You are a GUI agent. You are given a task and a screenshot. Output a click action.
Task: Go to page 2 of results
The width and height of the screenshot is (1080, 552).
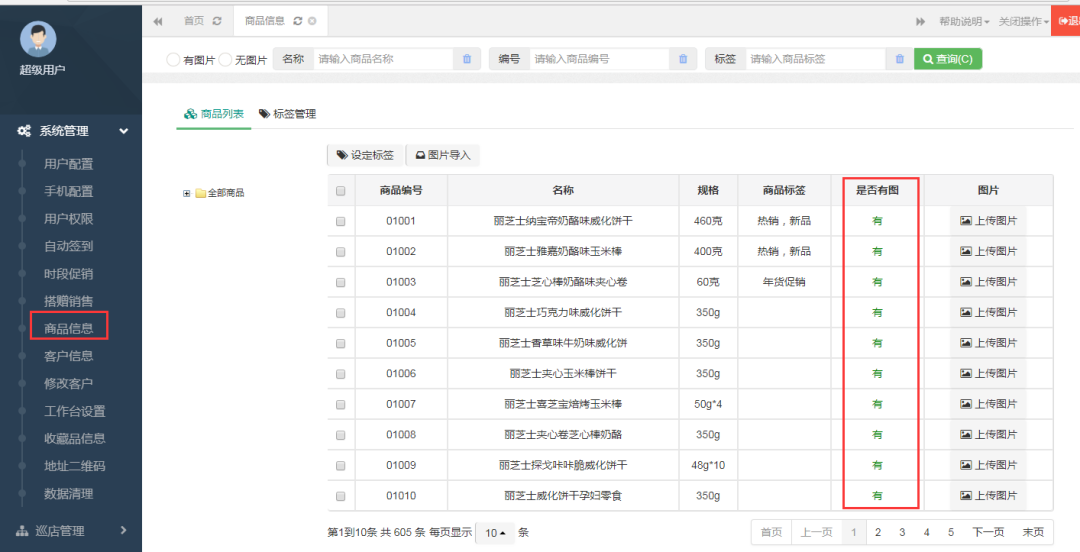click(878, 532)
